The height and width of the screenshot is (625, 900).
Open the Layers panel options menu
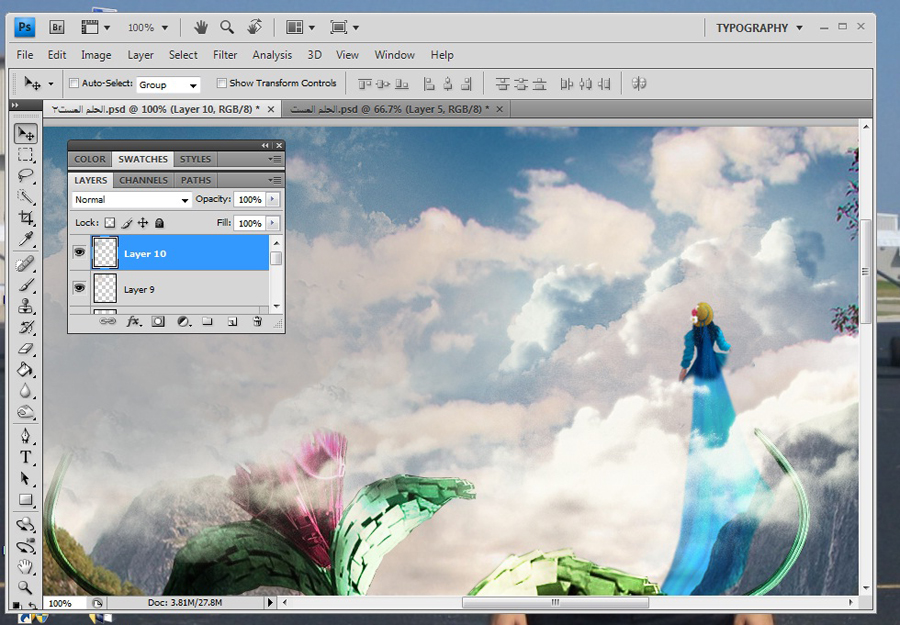(275, 180)
